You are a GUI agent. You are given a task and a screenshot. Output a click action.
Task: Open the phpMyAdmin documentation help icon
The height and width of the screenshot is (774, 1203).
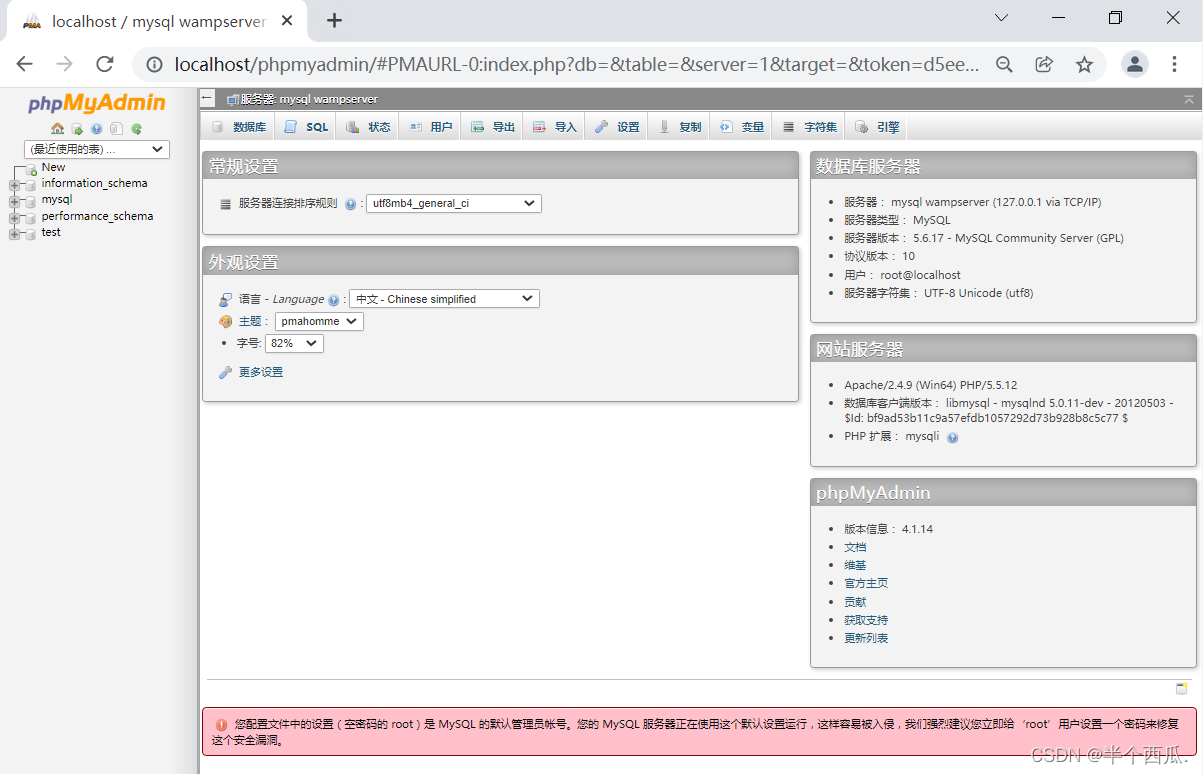97,129
